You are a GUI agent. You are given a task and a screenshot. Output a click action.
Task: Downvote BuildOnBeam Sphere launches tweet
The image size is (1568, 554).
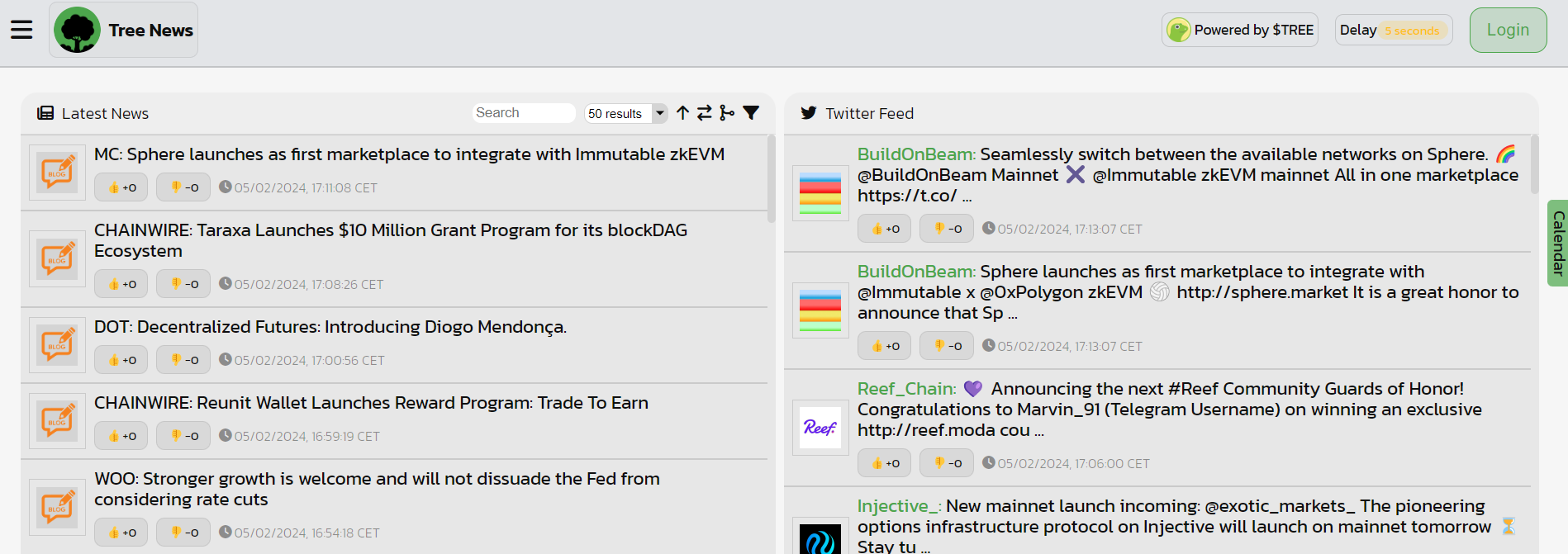pyautogui.click(x=947, y=346)
